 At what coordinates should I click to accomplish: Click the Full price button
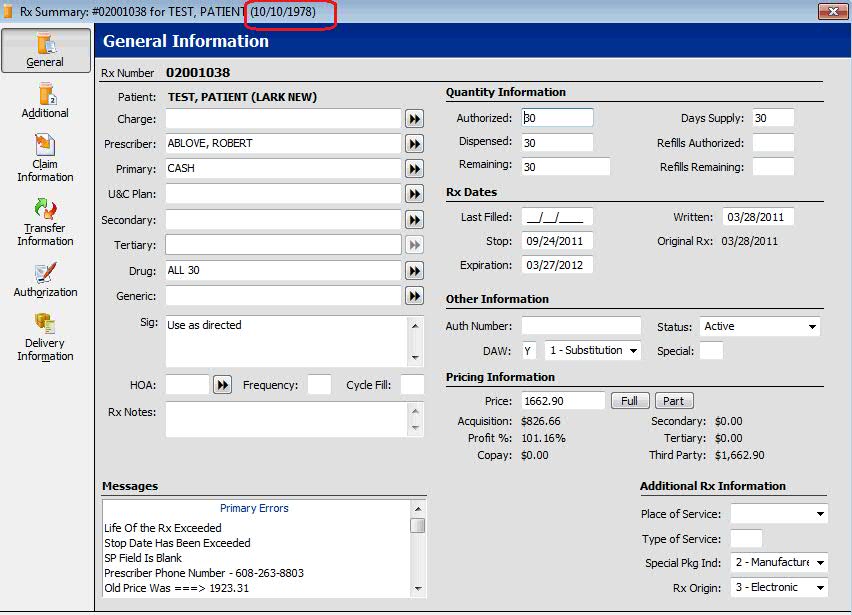629,401
